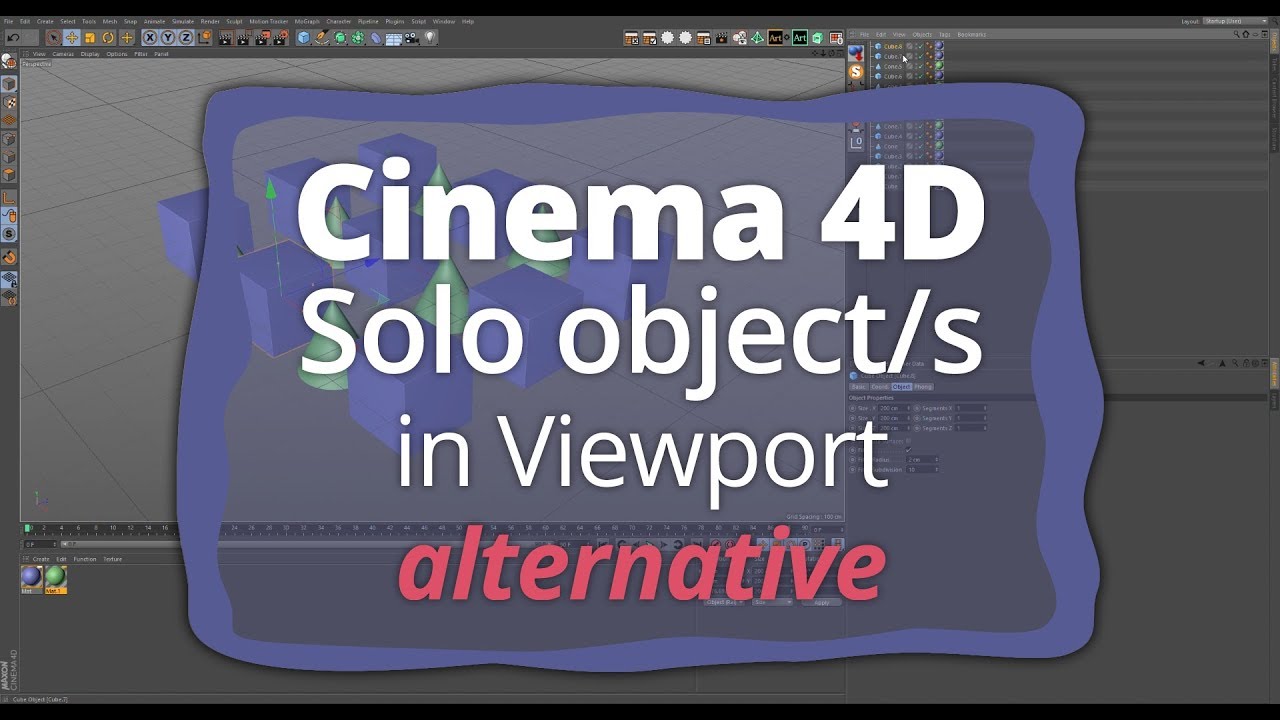This screenshot has width=1280, height=720.
Task: Select Cube.8 in the Object Manager
Action: click(893, 46)
